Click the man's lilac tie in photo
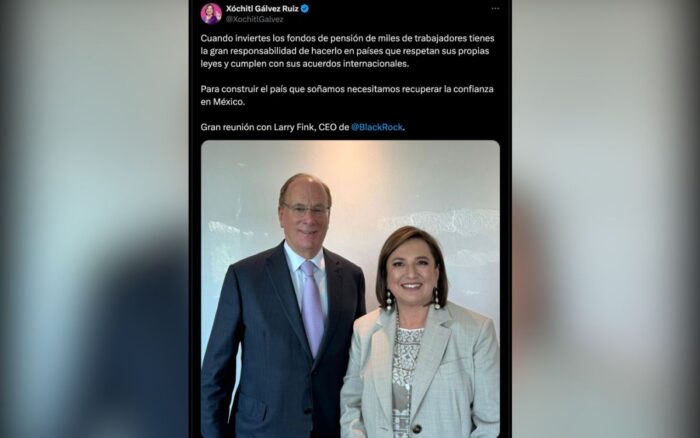The image size is (700, 438). (312, 307)
